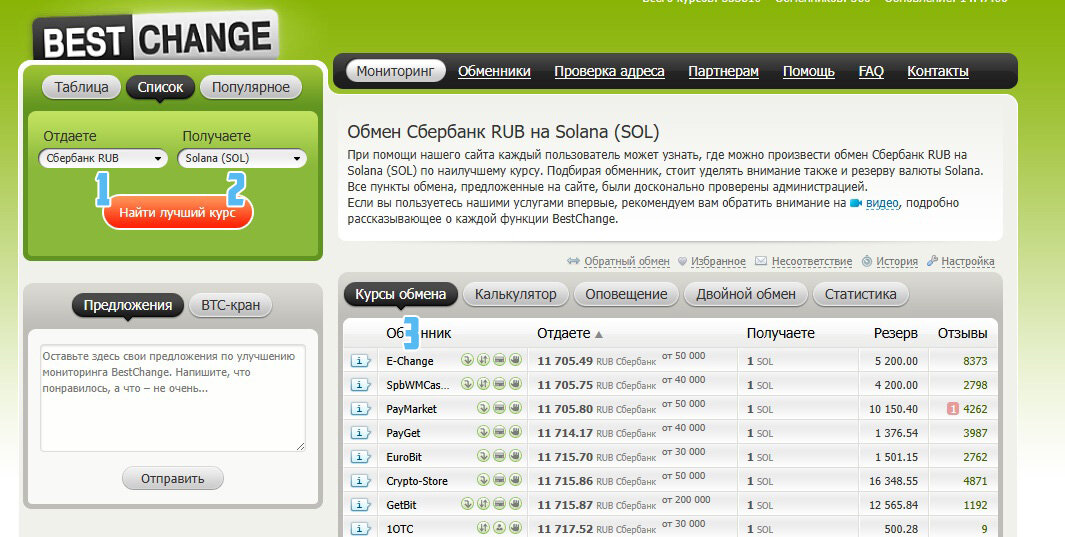
Task: Click the manual-mode hand icon in E-Change row
Action: coord(516,360)
